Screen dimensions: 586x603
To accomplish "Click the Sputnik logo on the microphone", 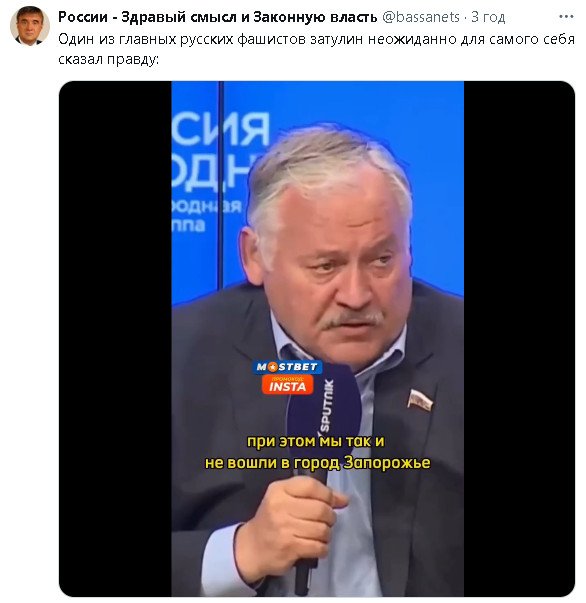I will [326, 406].
